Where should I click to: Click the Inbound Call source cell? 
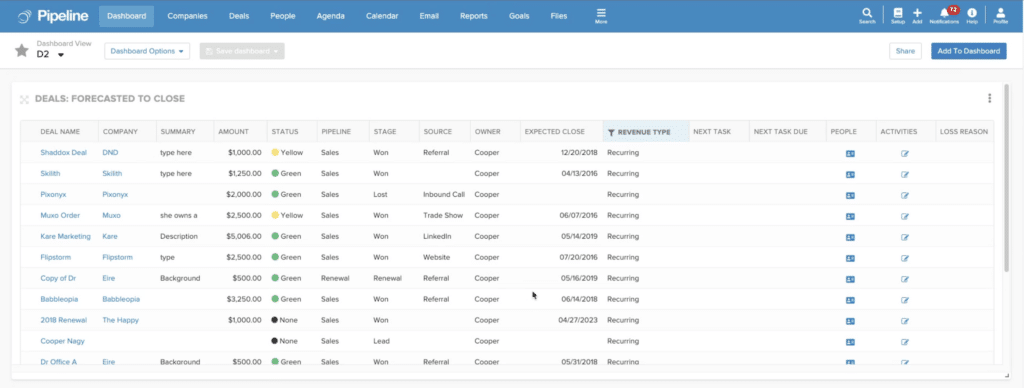pos(443,195)
